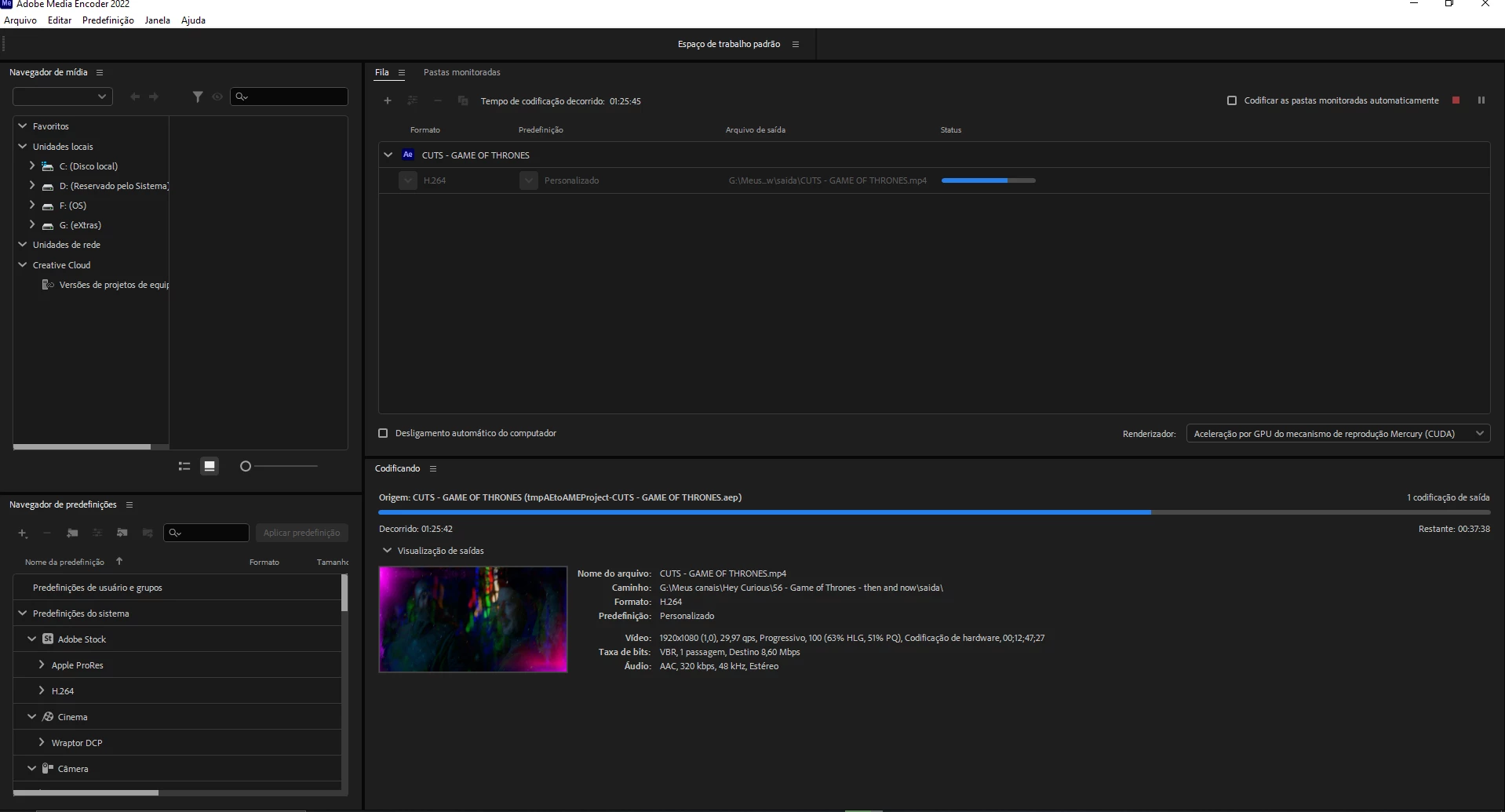Add an output to the queue item
The height and width of the screenshot is (812, 1505).
[x=413, y=100]
